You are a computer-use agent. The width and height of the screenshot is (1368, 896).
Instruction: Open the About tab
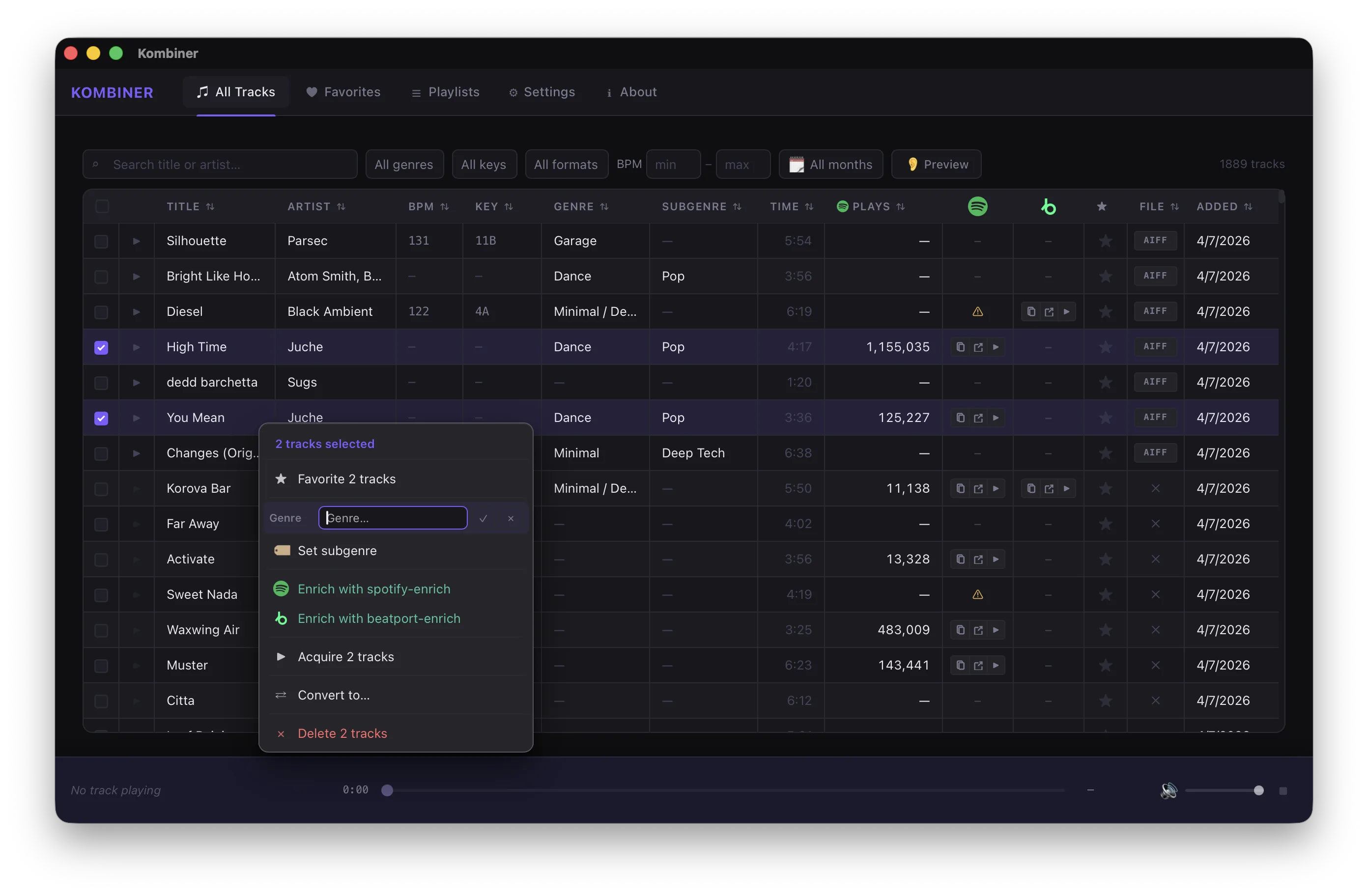[x=632, y=92]
